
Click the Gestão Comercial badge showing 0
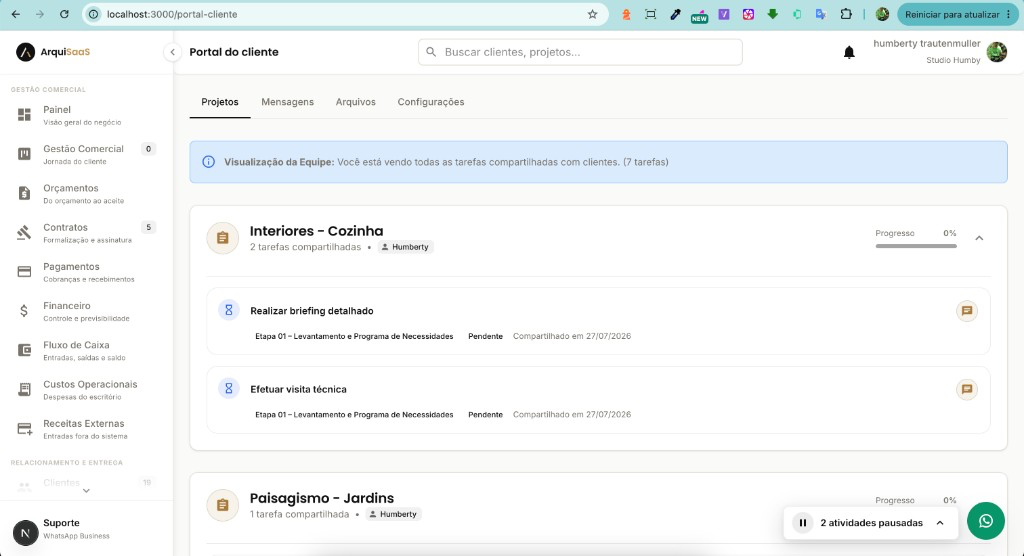click(x=148, y=149)
